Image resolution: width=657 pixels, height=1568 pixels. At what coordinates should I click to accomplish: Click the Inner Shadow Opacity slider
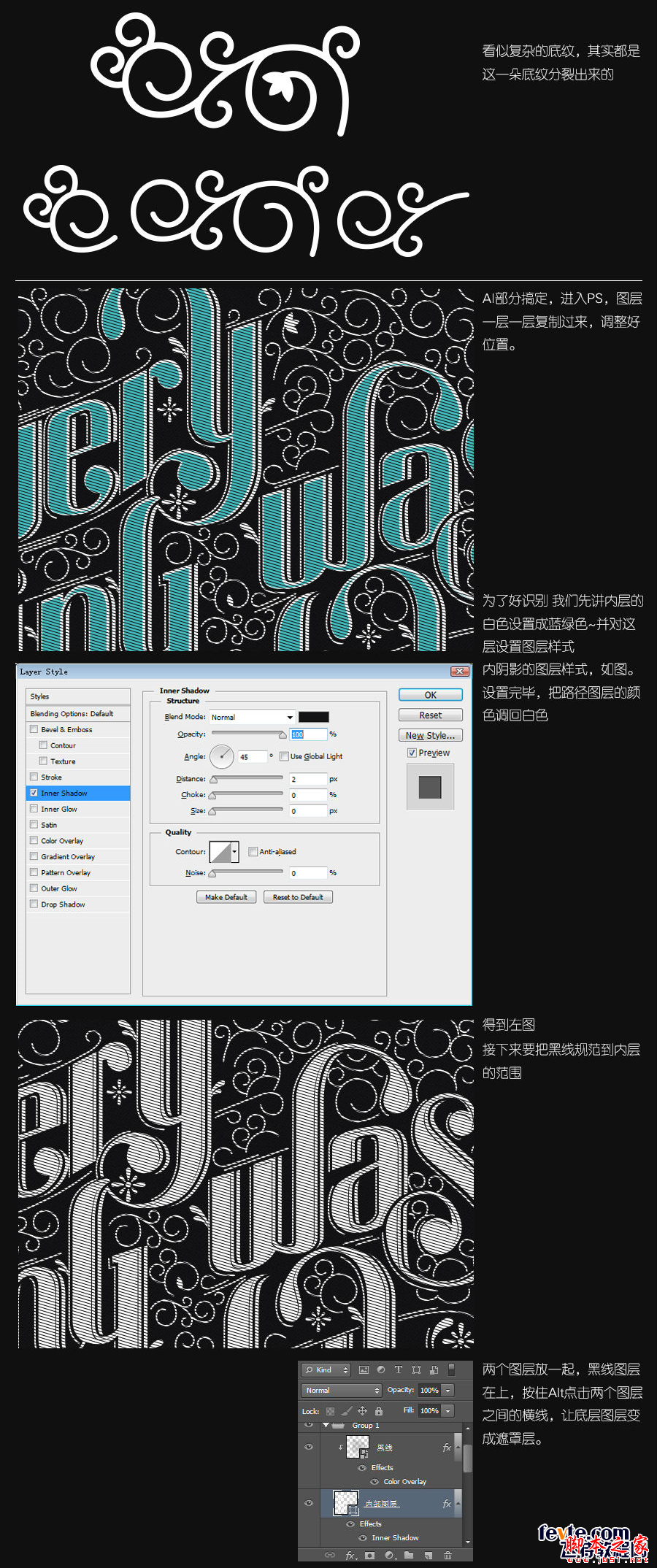click(x=248, y=734)
